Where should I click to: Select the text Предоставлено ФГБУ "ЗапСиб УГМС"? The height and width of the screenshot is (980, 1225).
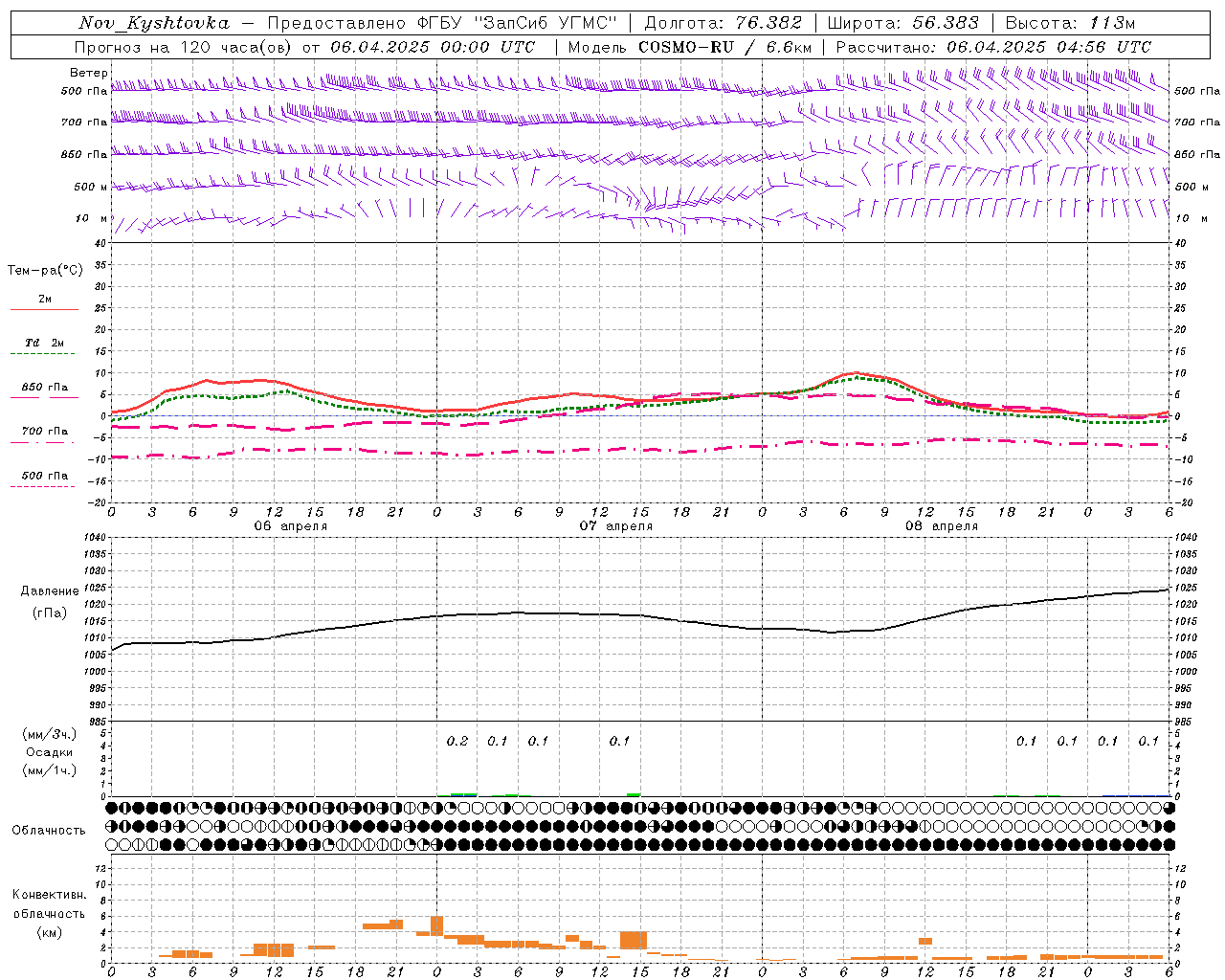pos(442,23)
